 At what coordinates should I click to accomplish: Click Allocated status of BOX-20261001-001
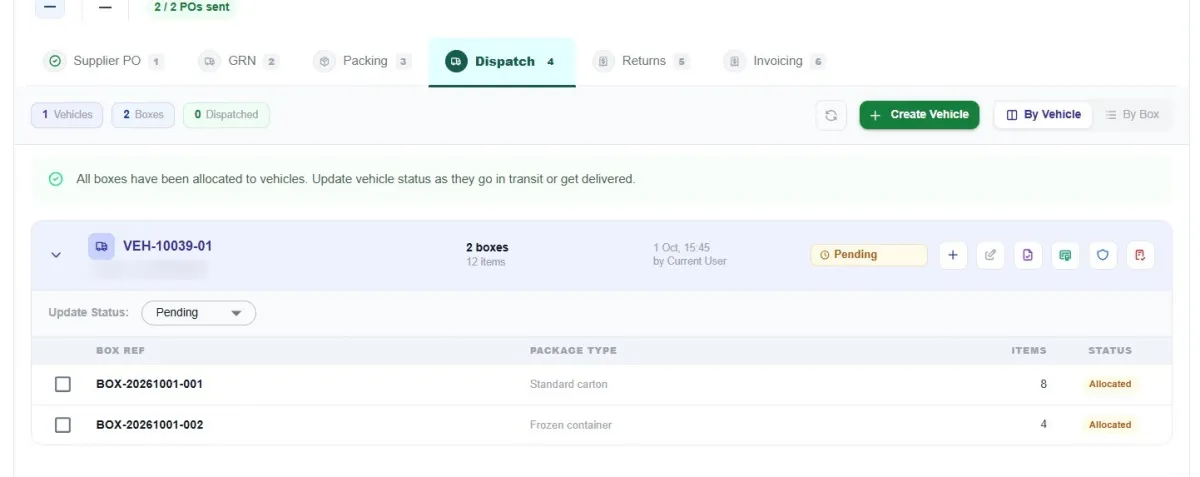1110,384
